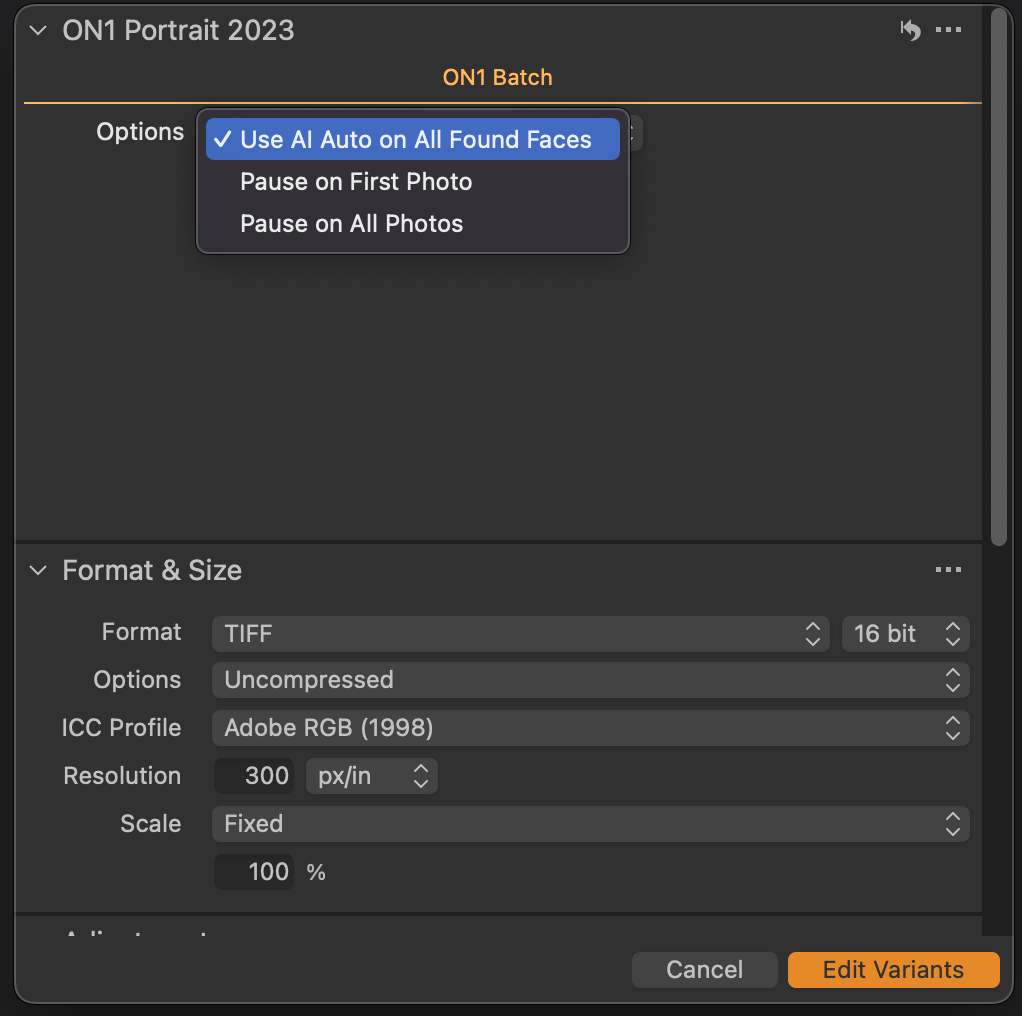The height and width of the screenshot is (1016, 1022).
Task: Open the px/in resolution unit dropdown
Action: click(x=372, y=776)
